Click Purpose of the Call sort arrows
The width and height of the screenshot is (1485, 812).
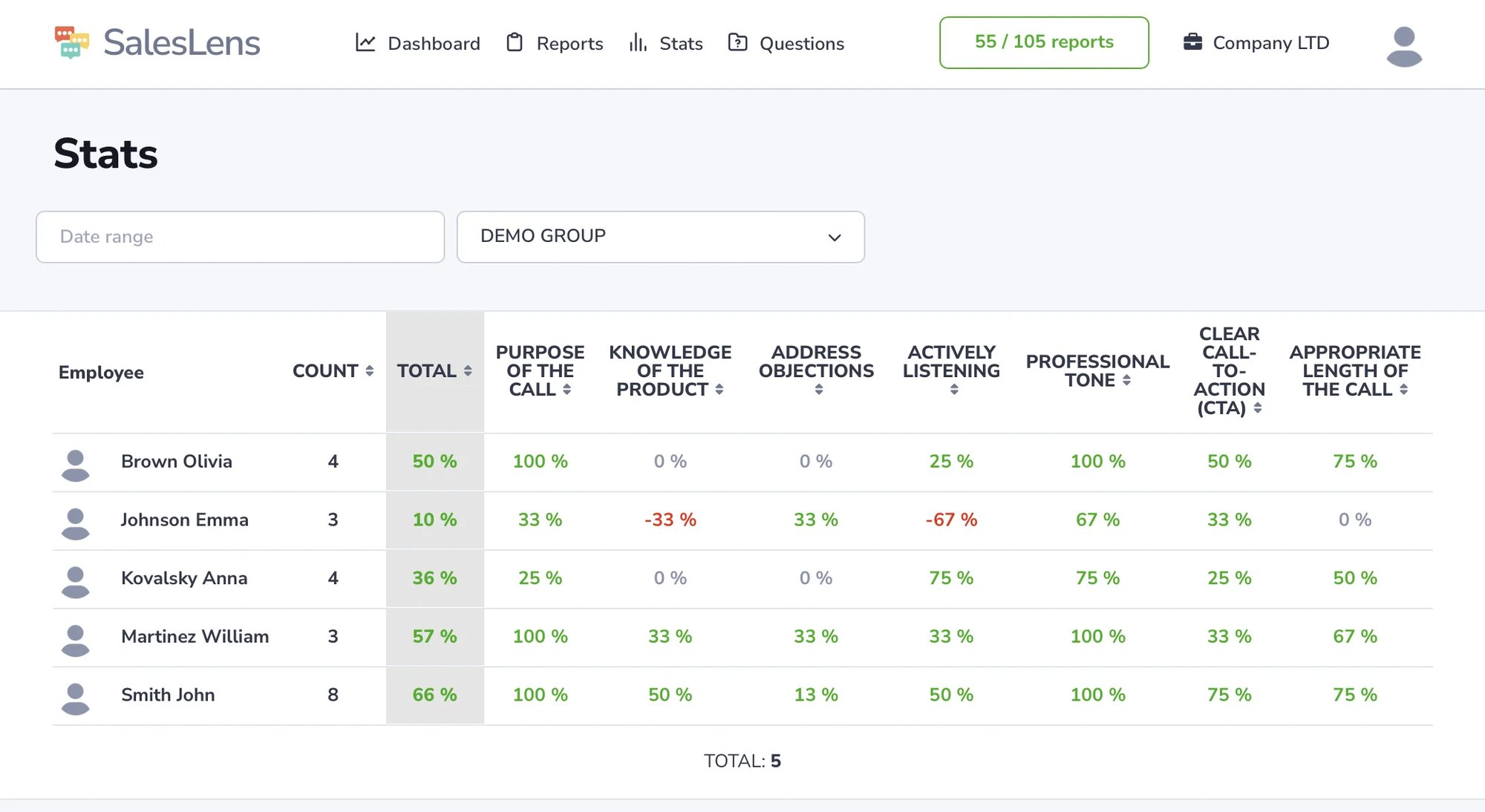567,390
